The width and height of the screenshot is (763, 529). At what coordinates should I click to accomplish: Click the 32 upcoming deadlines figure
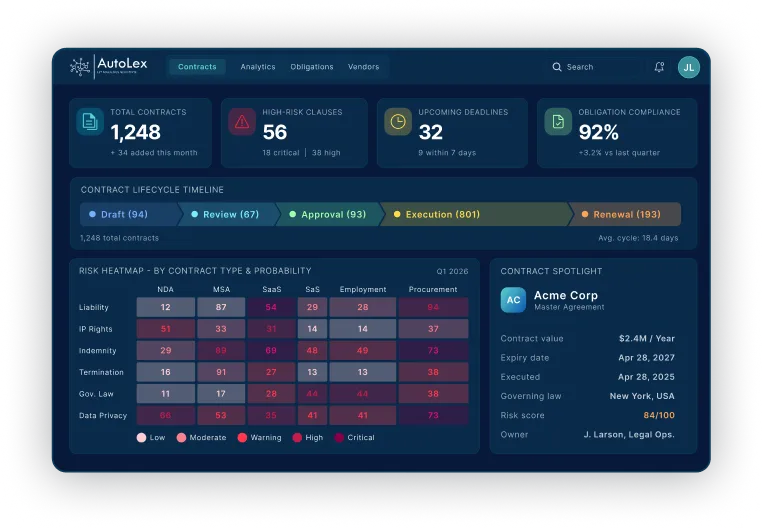[x=431, y=132]
